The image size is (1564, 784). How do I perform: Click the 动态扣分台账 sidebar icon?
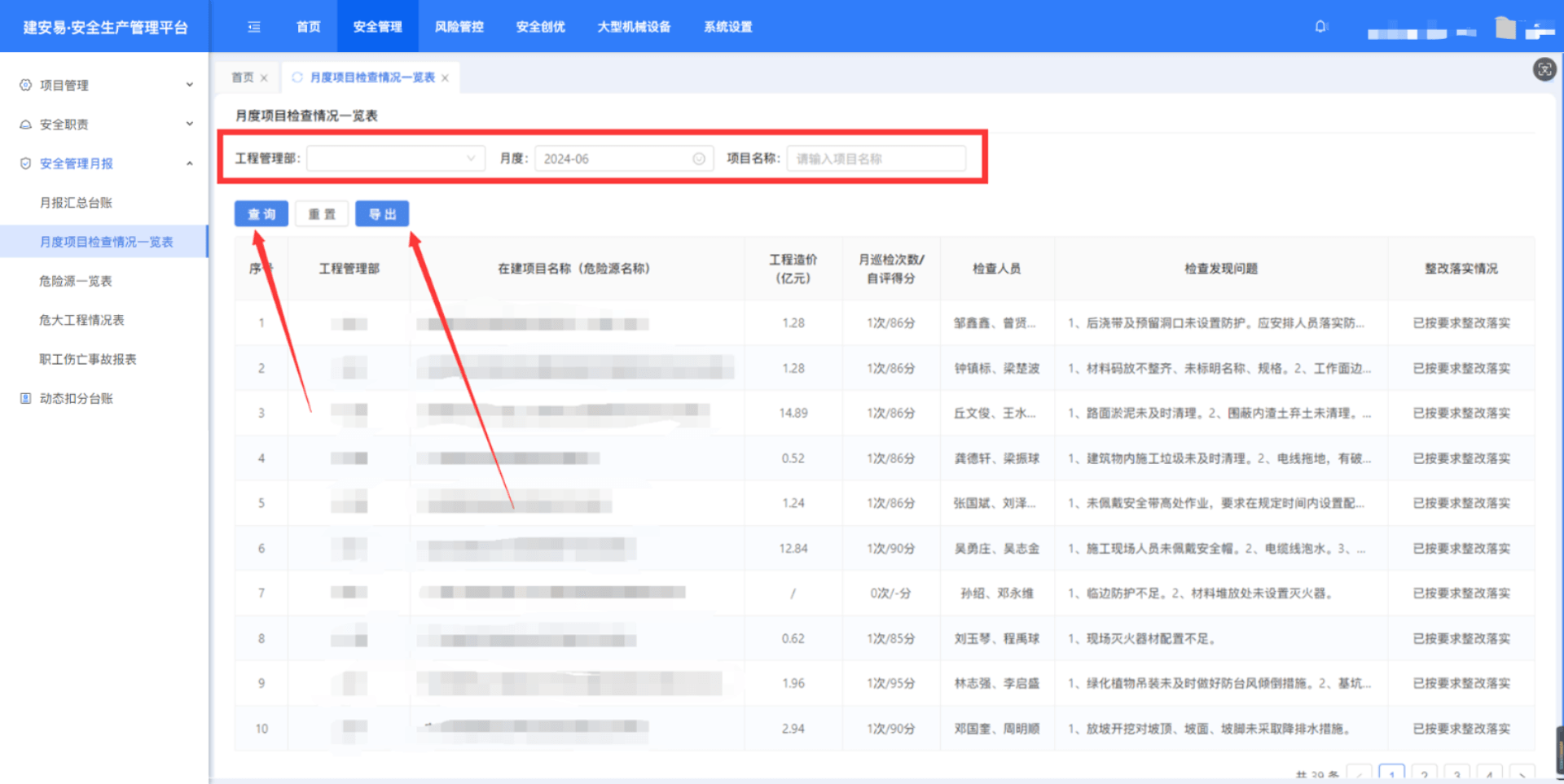[x=25, y=398]
